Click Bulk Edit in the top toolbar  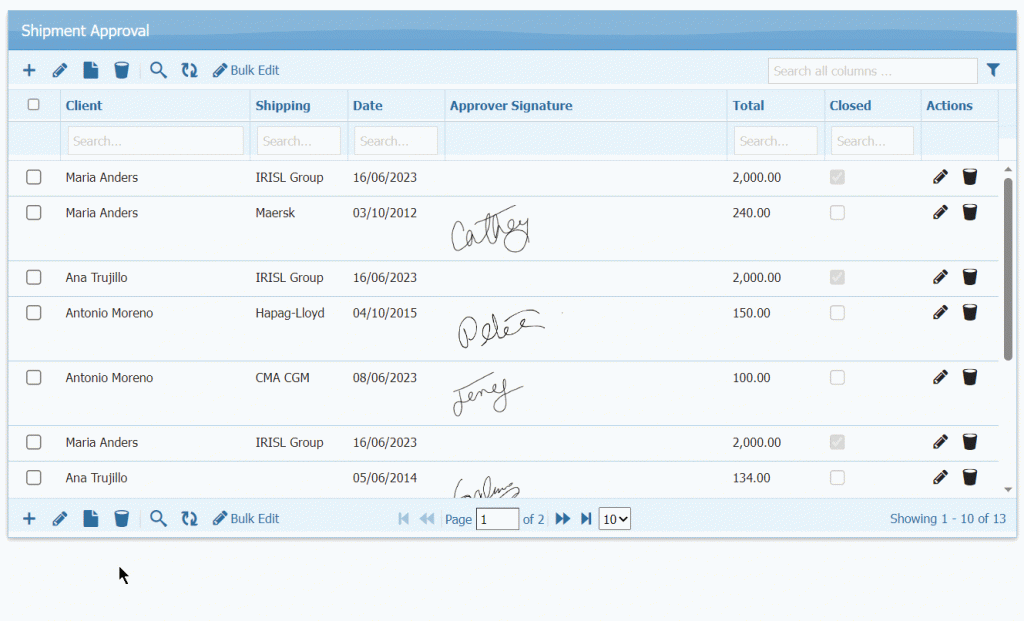coord(245,70)
